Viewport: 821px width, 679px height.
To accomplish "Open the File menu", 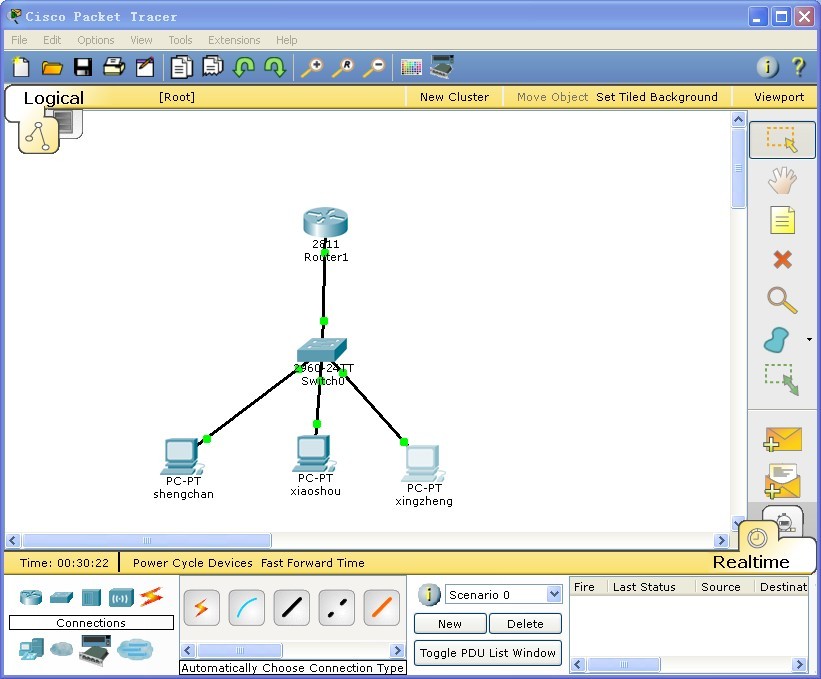I will click(x=19, y=40).
